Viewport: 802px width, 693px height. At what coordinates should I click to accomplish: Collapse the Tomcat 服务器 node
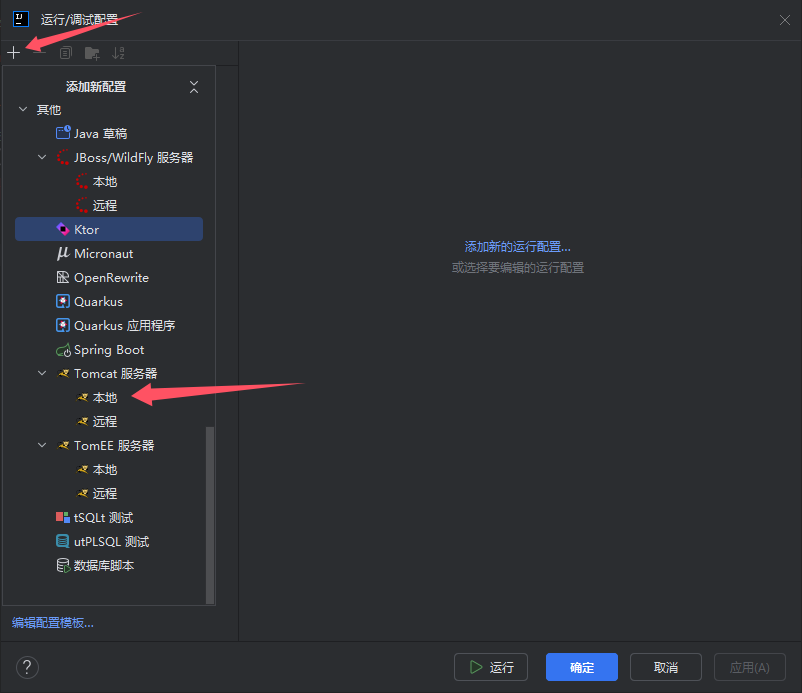point(42,373)
